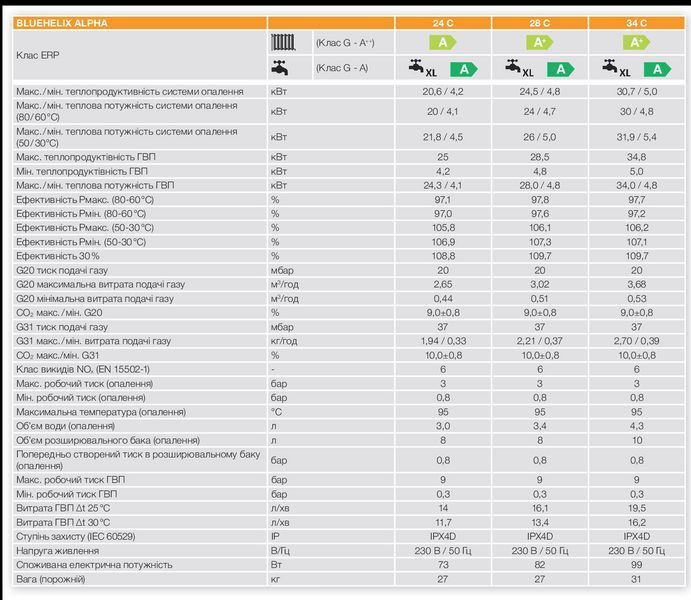The image size is (691, 600).
Task: Click the dark green hot-water A label under 34 C
Action: pos(657,69)
